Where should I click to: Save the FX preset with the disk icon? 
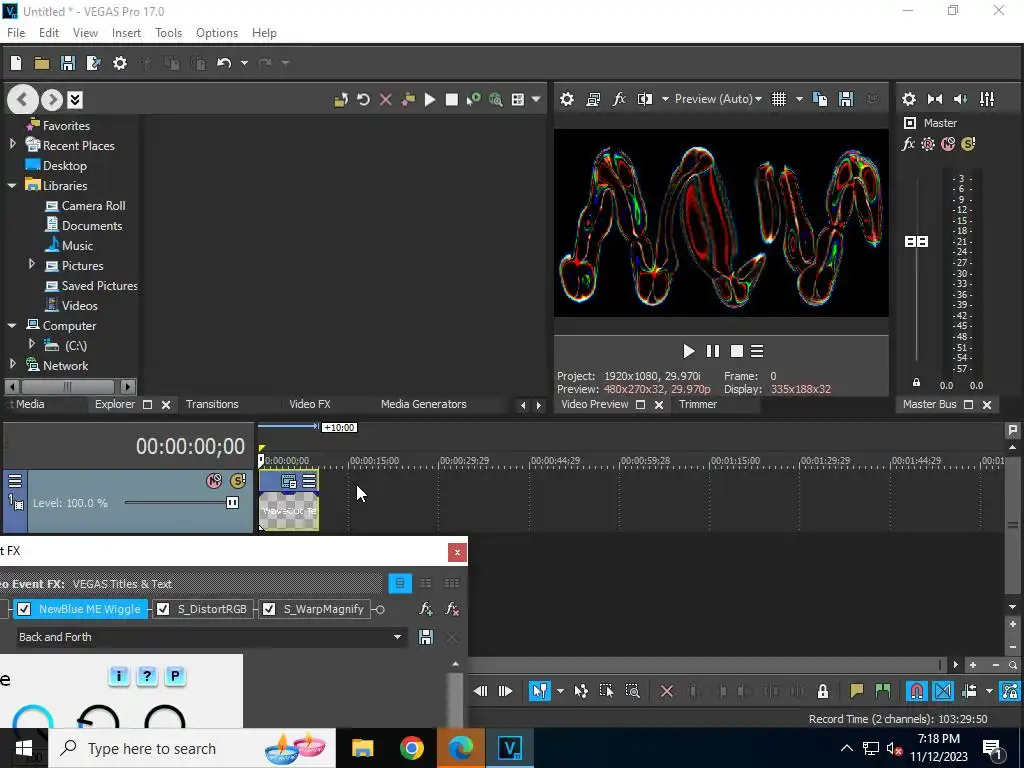426,637
